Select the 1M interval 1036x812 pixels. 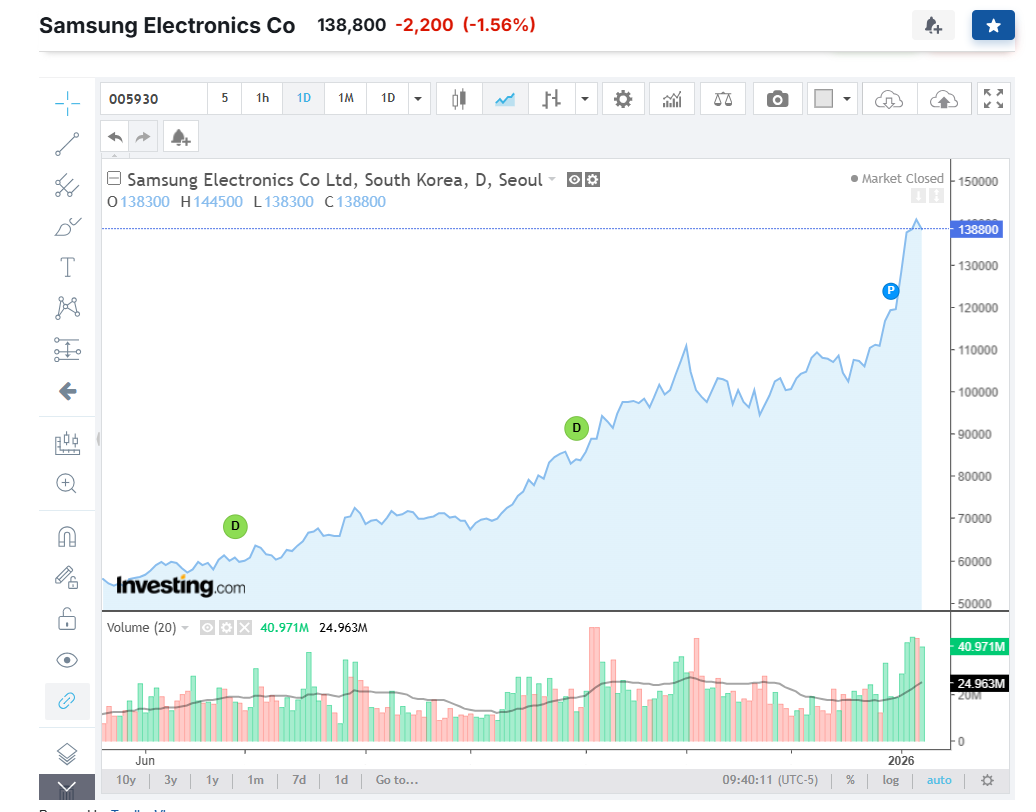346,98
